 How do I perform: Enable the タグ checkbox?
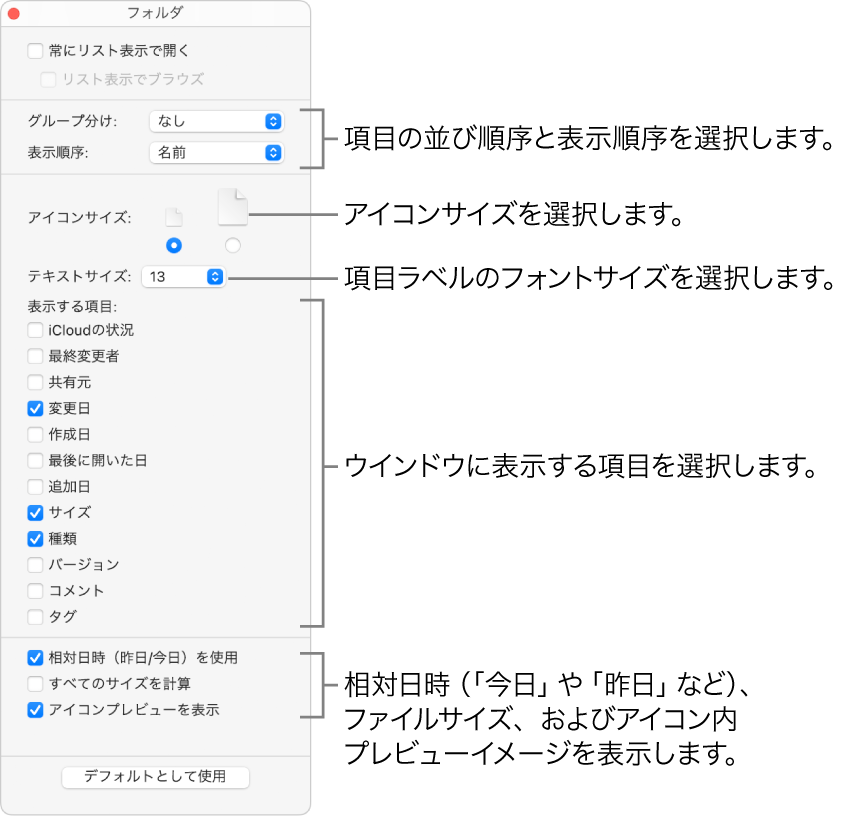tap(34, 617)
